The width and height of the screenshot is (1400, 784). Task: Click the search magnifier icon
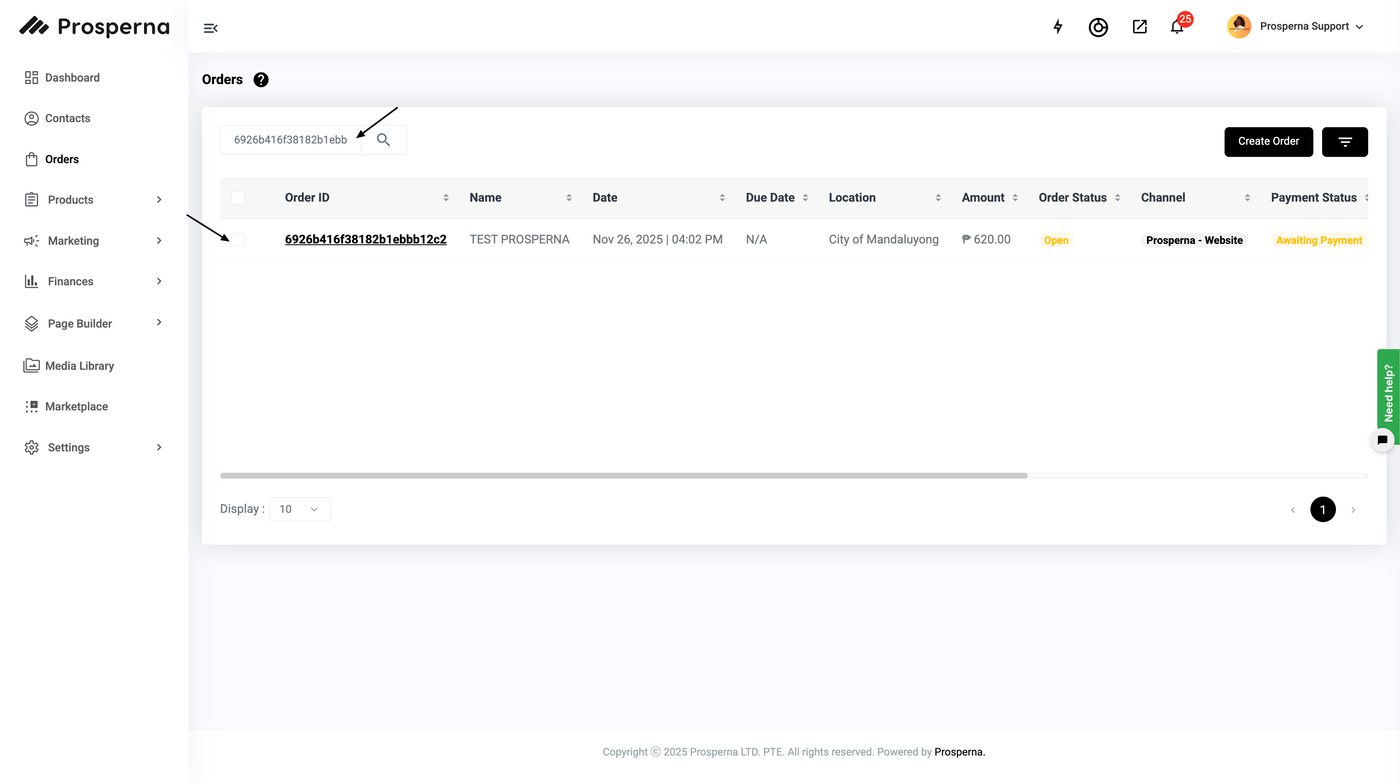(x=383, y=140)
